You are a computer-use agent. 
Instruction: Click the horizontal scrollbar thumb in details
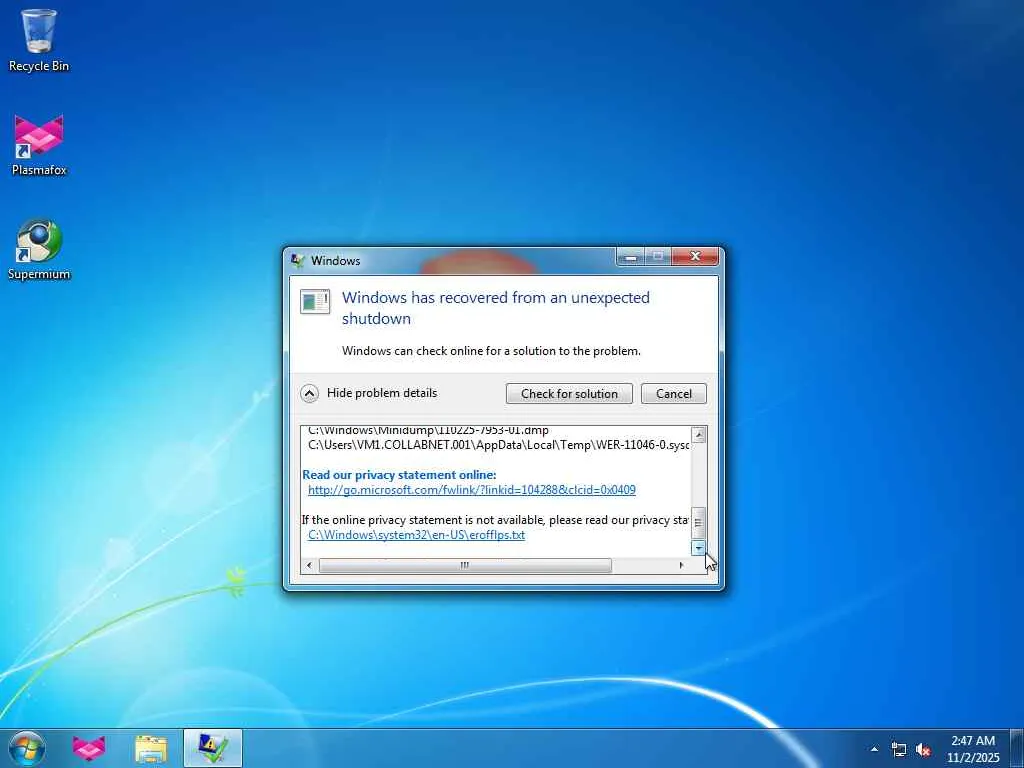point(465,566)
